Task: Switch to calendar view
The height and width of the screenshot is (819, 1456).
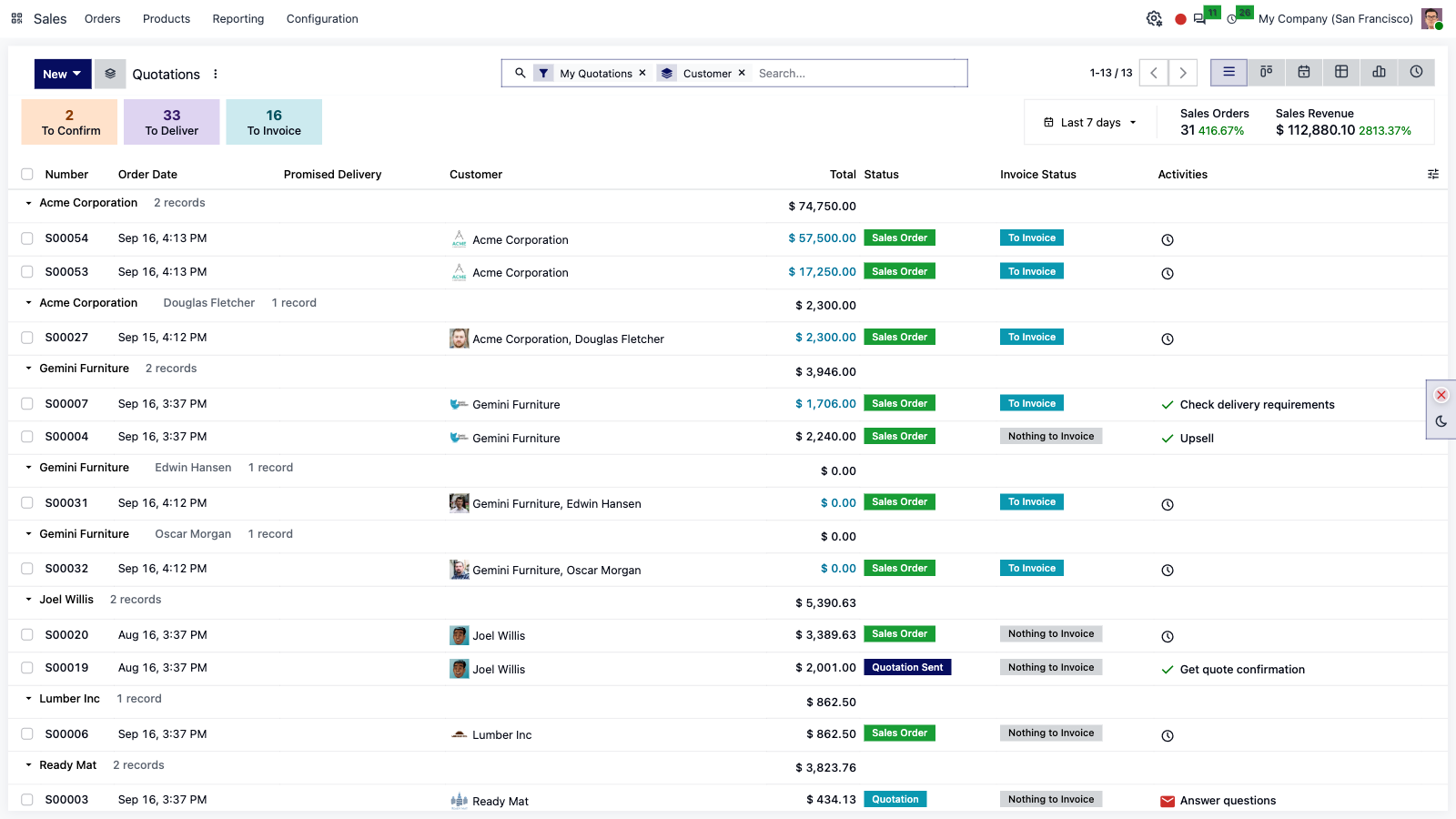Action: tap(1304, 72)
